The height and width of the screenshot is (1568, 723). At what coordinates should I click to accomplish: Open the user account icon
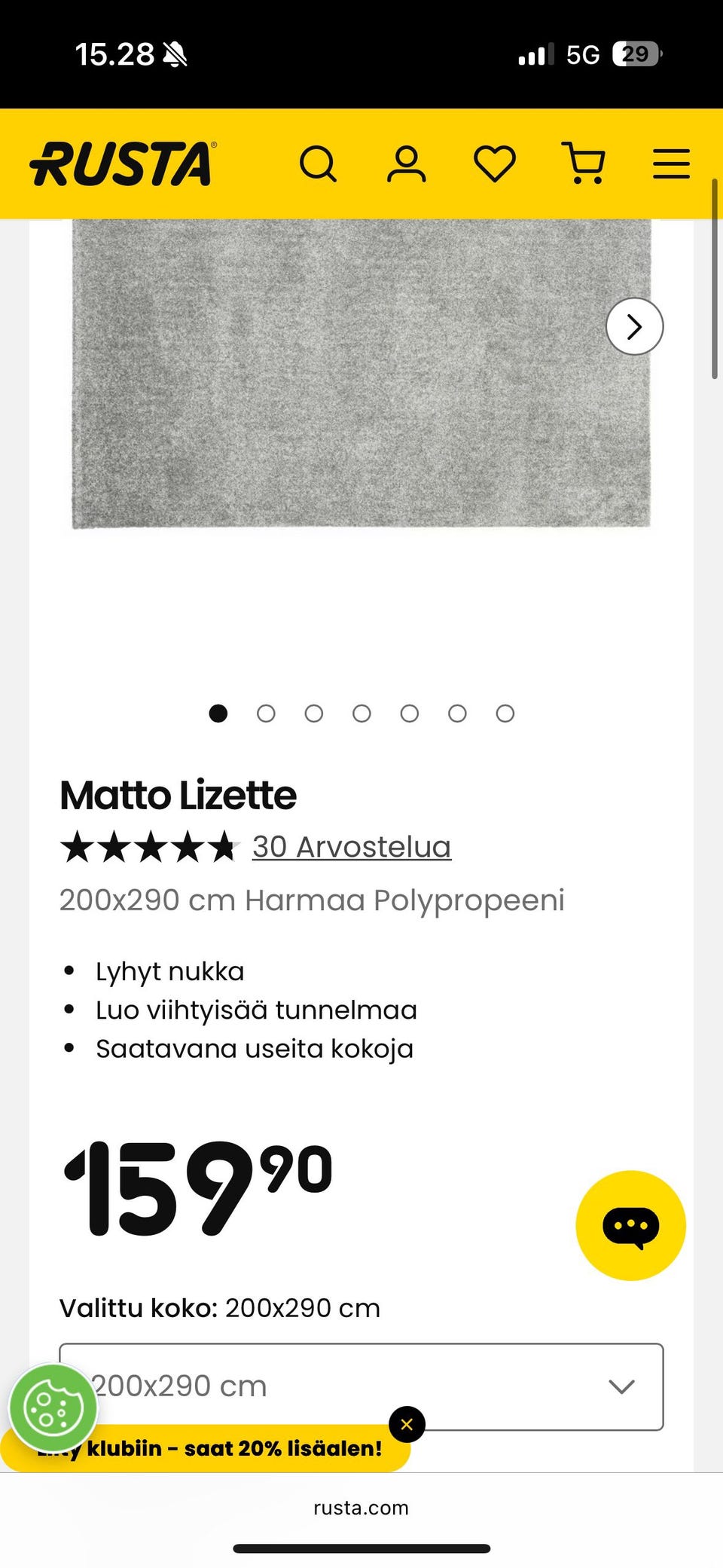click(x=406, y=164)
